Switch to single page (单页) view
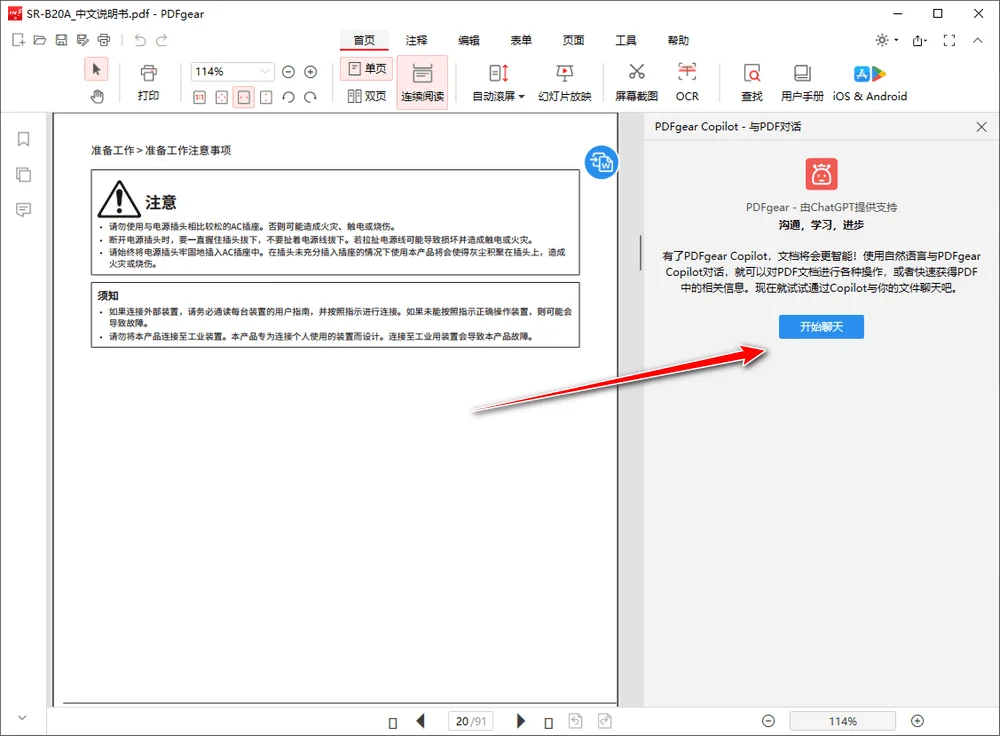Image resolution: width=1000 pixels, height=736 pixels. coord(366,69)
